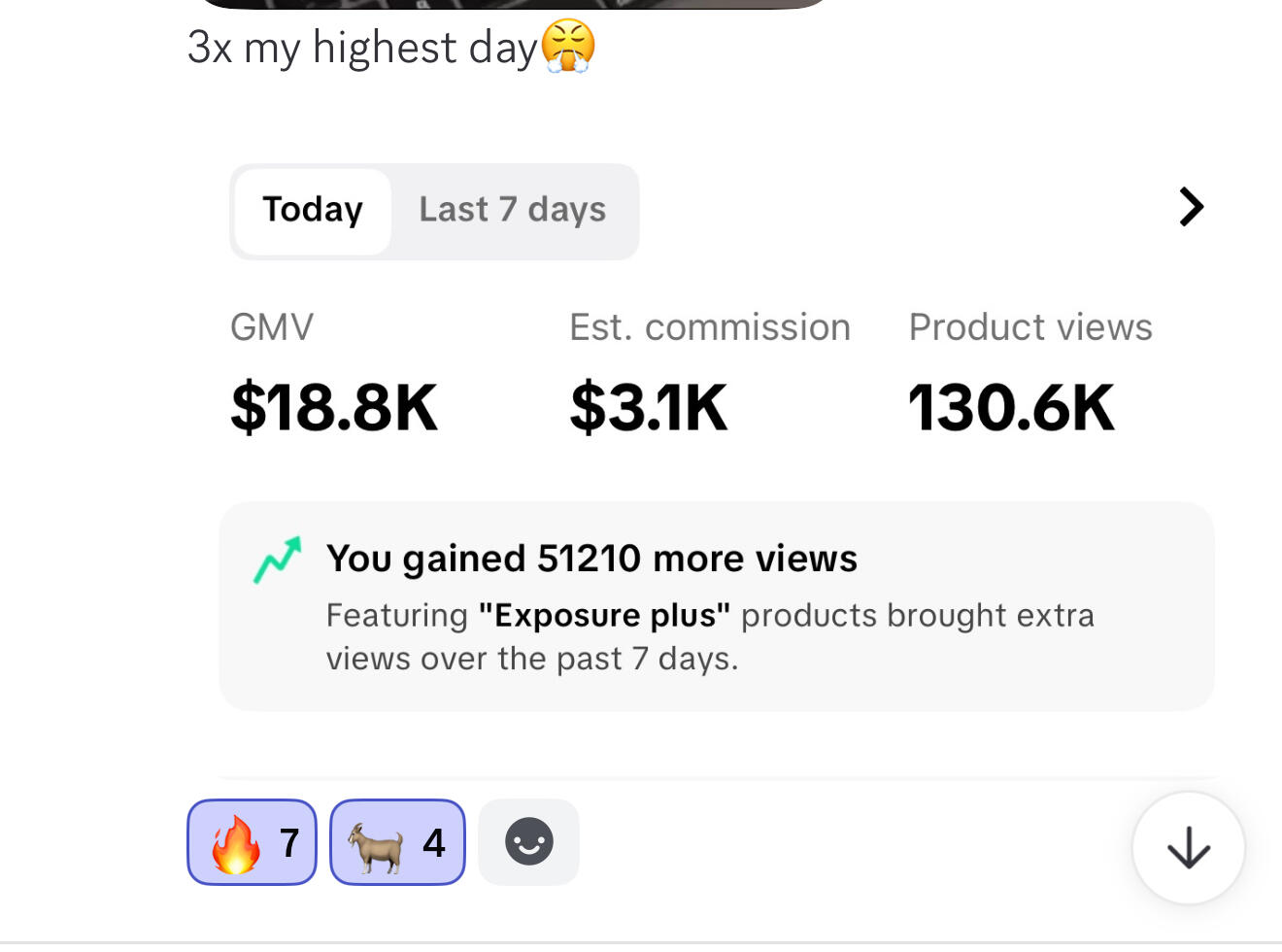The height and width of the screenshot is (952, 1282).
Task: Click the "3x my highest day" message text
Action: click(x=361, y=48)
